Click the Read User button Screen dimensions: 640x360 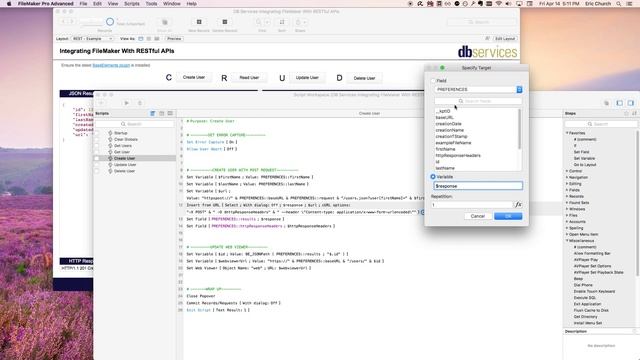[249, 78]
